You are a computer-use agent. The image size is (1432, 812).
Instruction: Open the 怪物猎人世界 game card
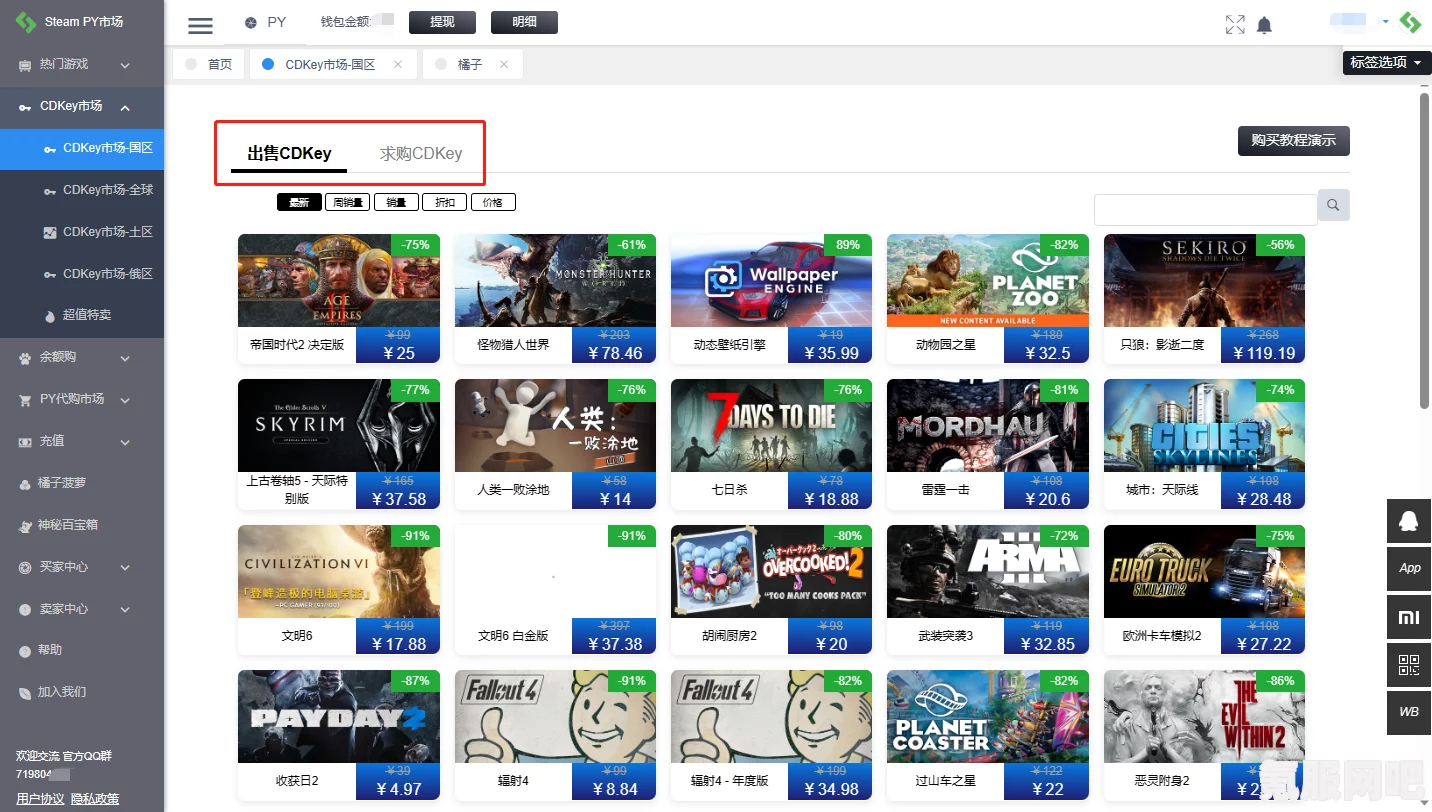coord(555,299)
